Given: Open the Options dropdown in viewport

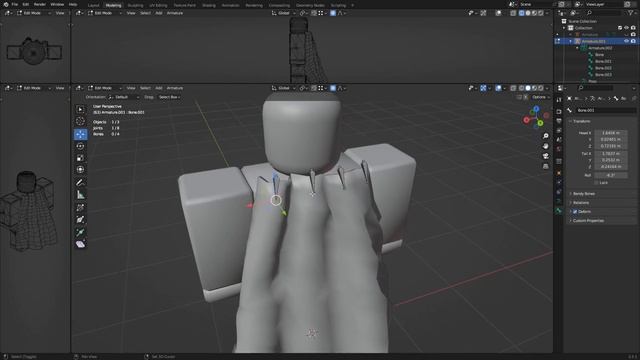Looking at the screenshot, I should click(x=540, y=97).
